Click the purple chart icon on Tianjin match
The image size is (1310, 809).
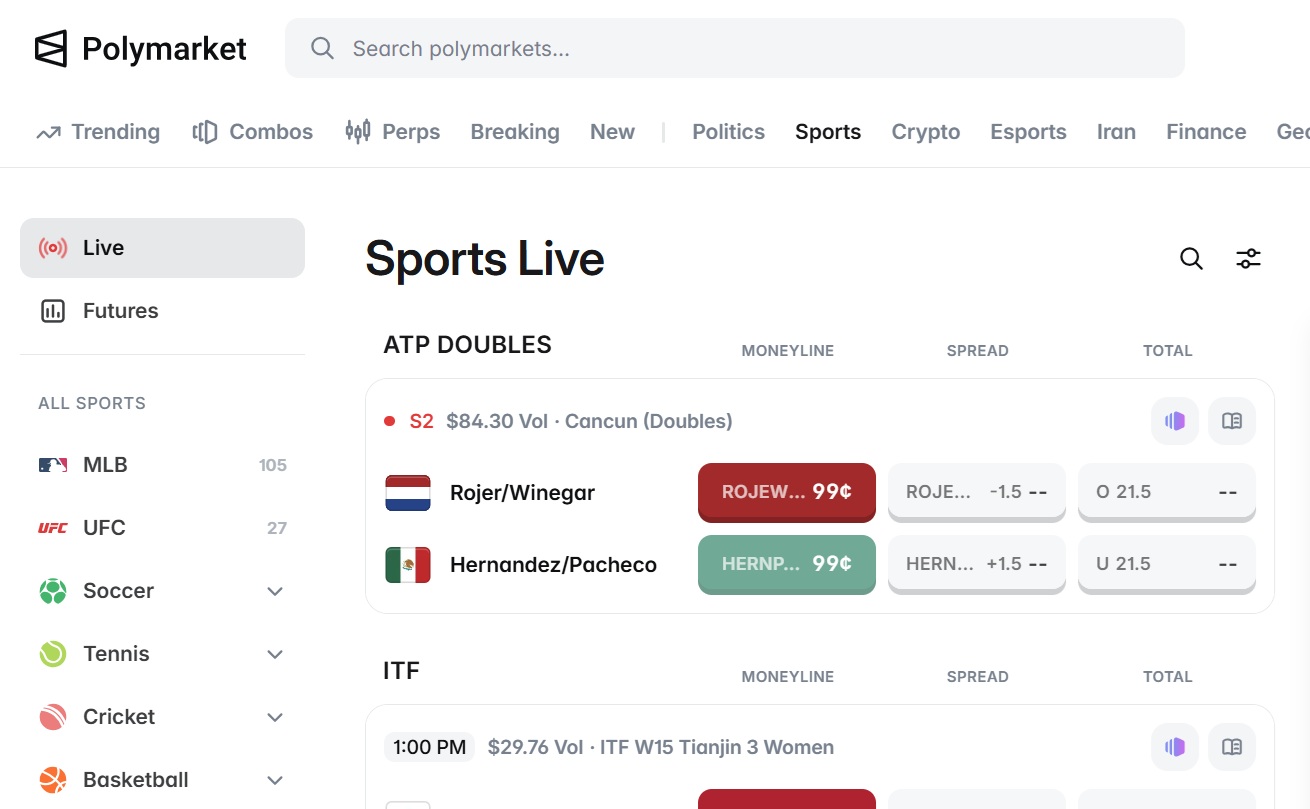coord(1175,747)
